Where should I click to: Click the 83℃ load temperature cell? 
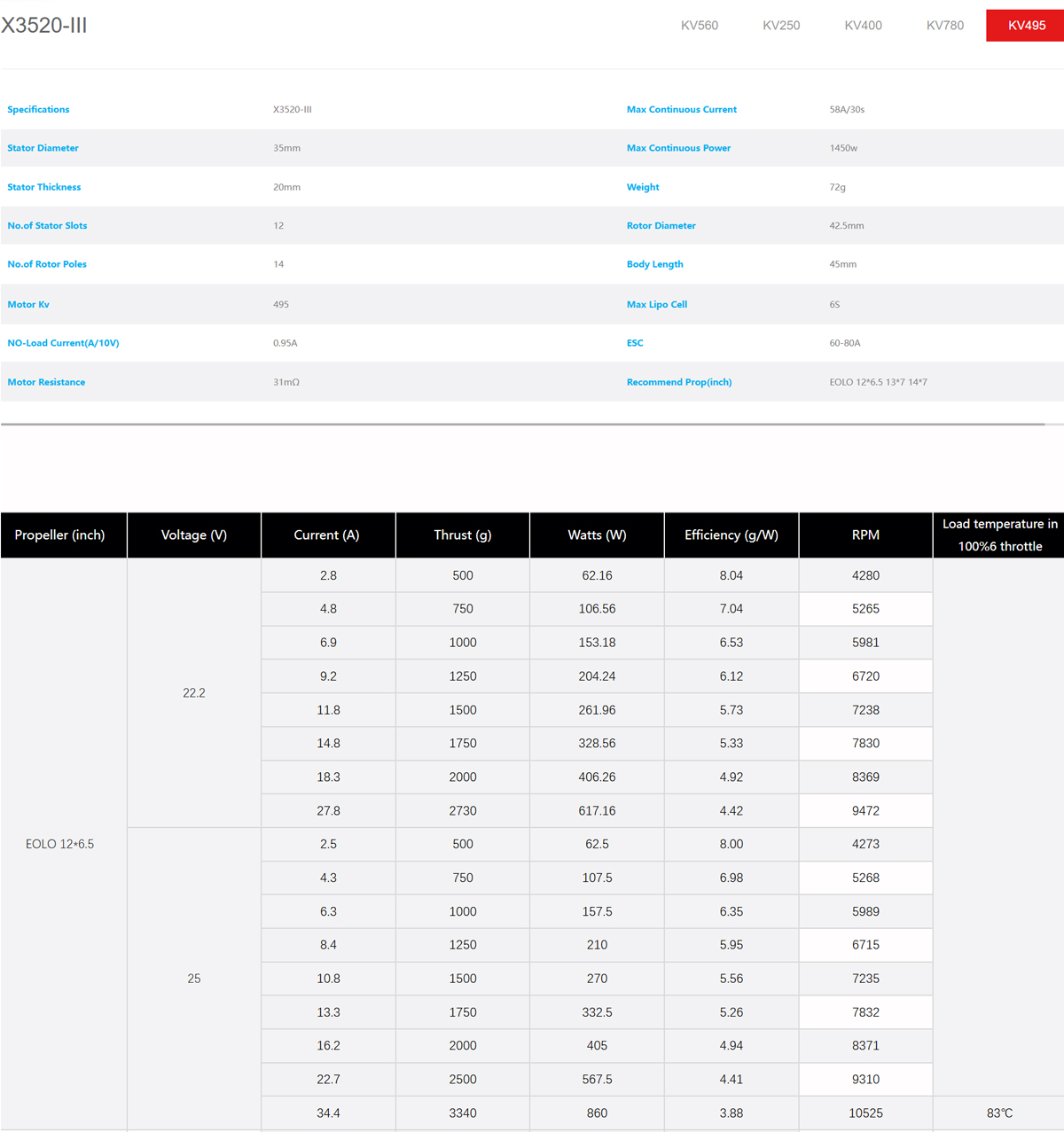(999, 1113)
